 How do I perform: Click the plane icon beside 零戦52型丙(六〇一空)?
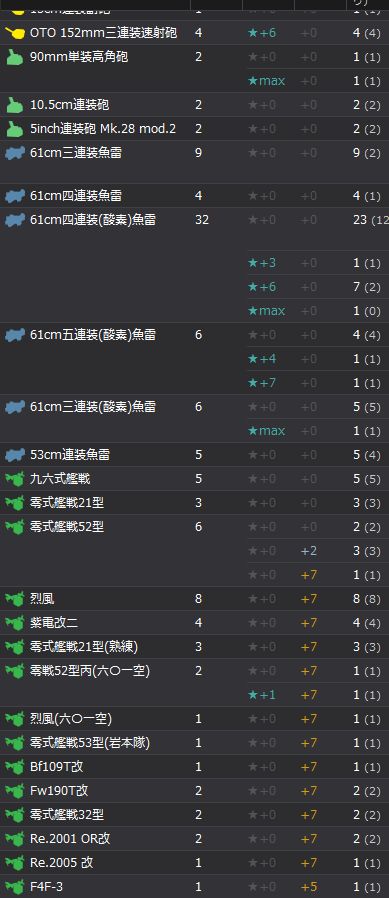pyautogui.click(x=15, y=671)
